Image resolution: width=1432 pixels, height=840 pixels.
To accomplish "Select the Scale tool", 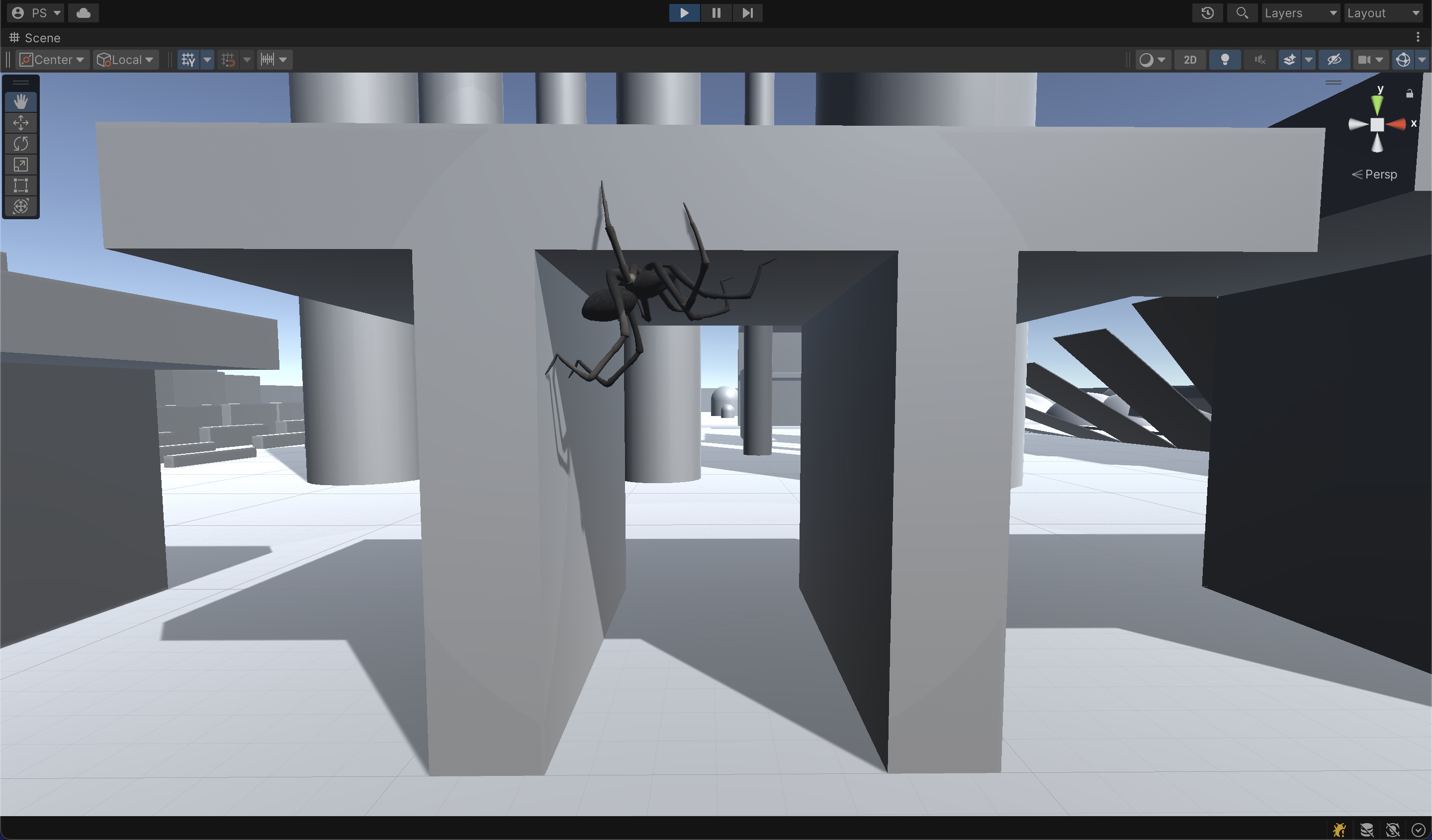I will (x=21, y=165).
